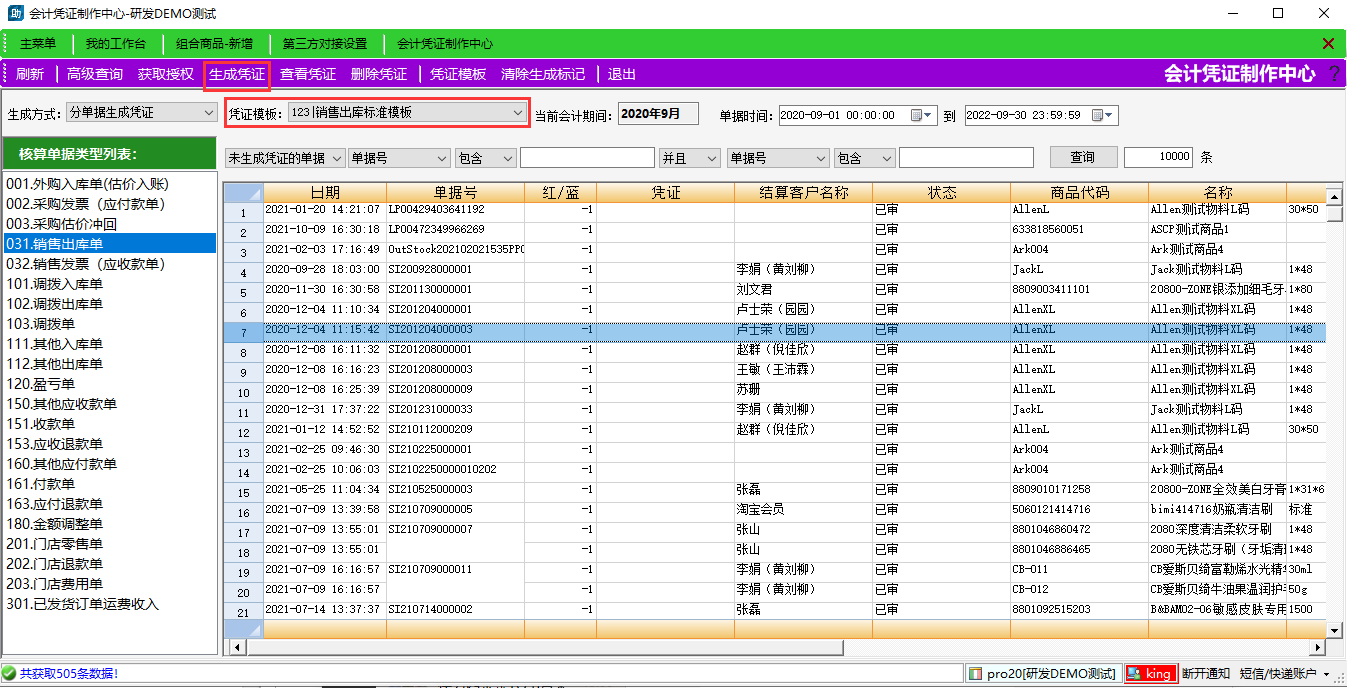Click the record count field showing 10000
Viewport: 1347px width, 688px height.
click(1159, 157)
